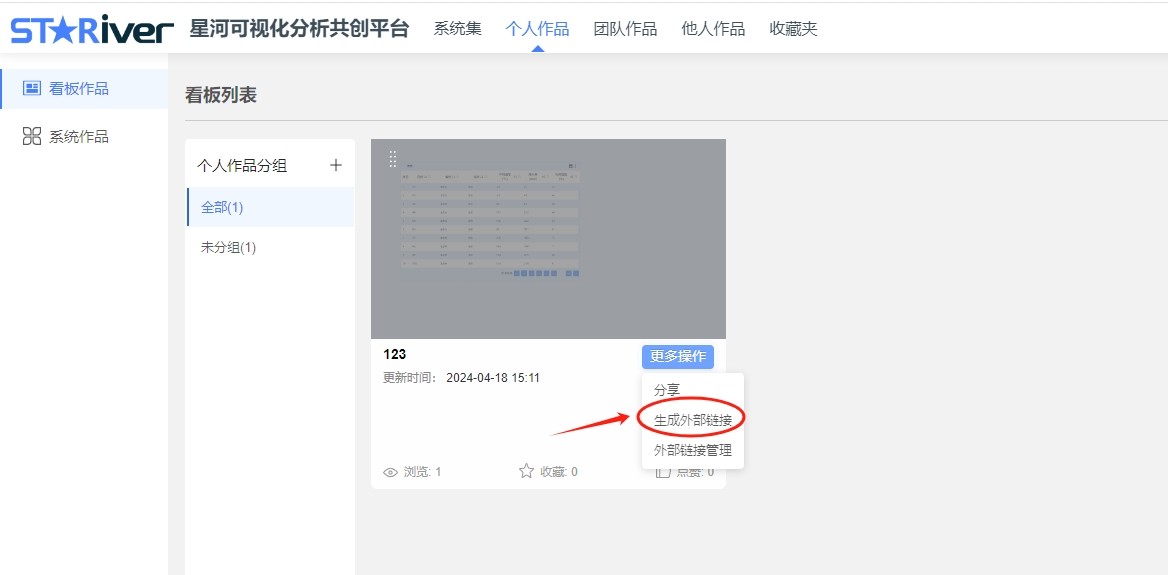Viewport: 1168px width, 575px height.
Task: Click the eye 浏览 icon
Action: point(390,472)
